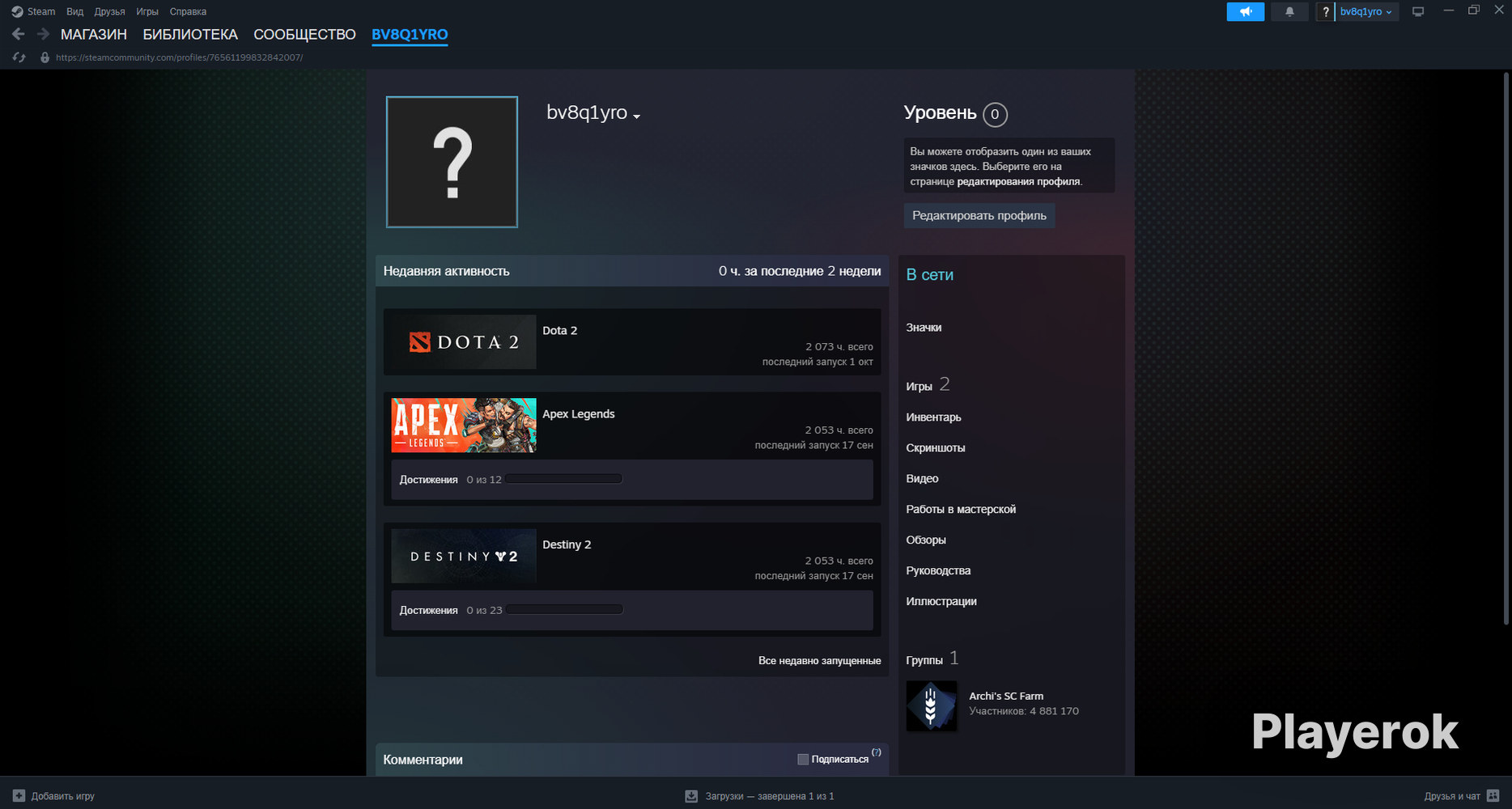Open notifications with the bell icon

[1289, 11]
